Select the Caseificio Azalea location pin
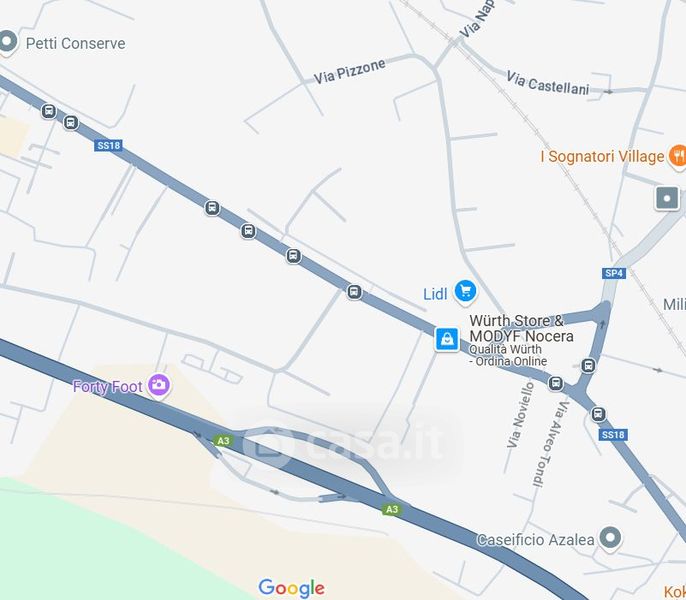The image size is (686, 600). coord(610,538)
